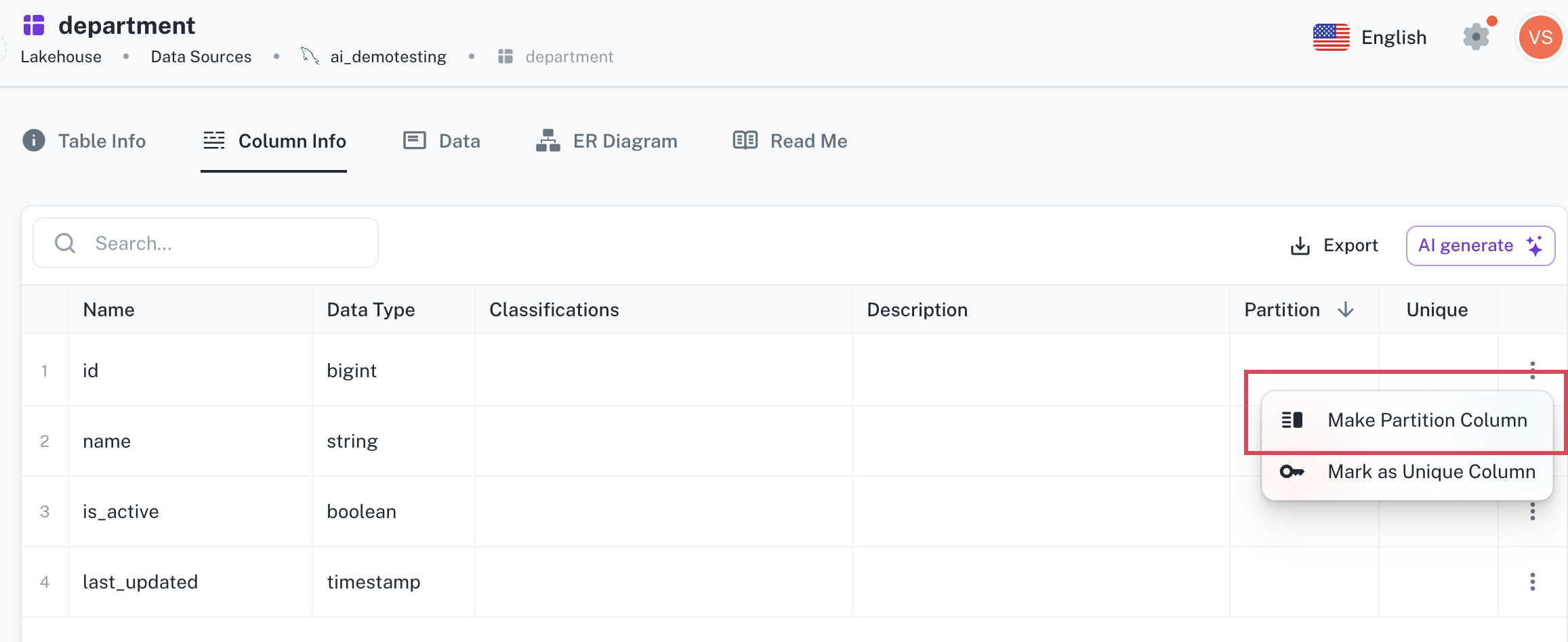This screenshot has height=642, width=1568.
Task: Click the Data tab panel icon
Action: (x=415, y=140)
